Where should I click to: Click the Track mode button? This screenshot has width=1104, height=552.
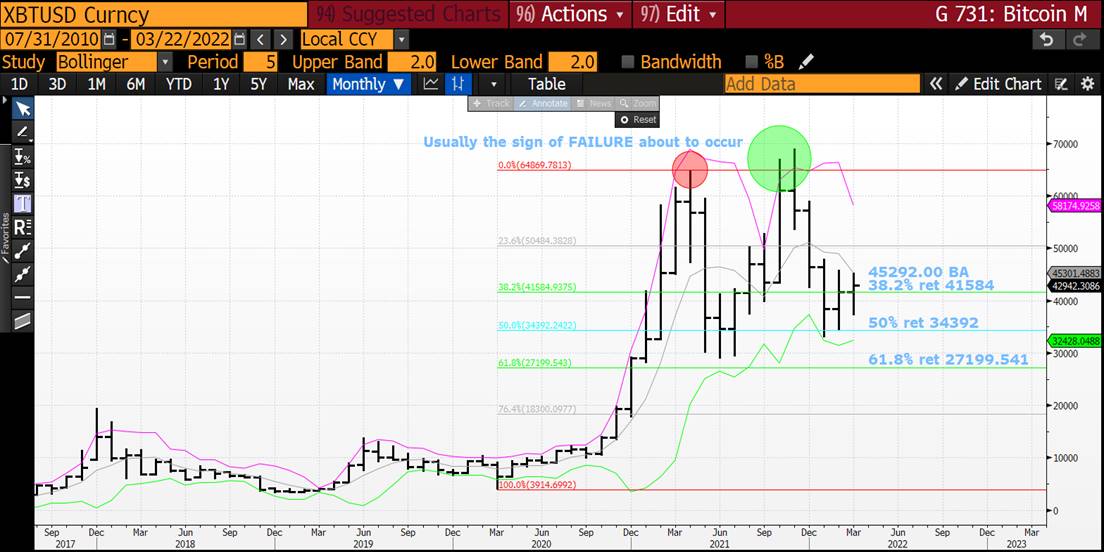[x=491, y=104]
